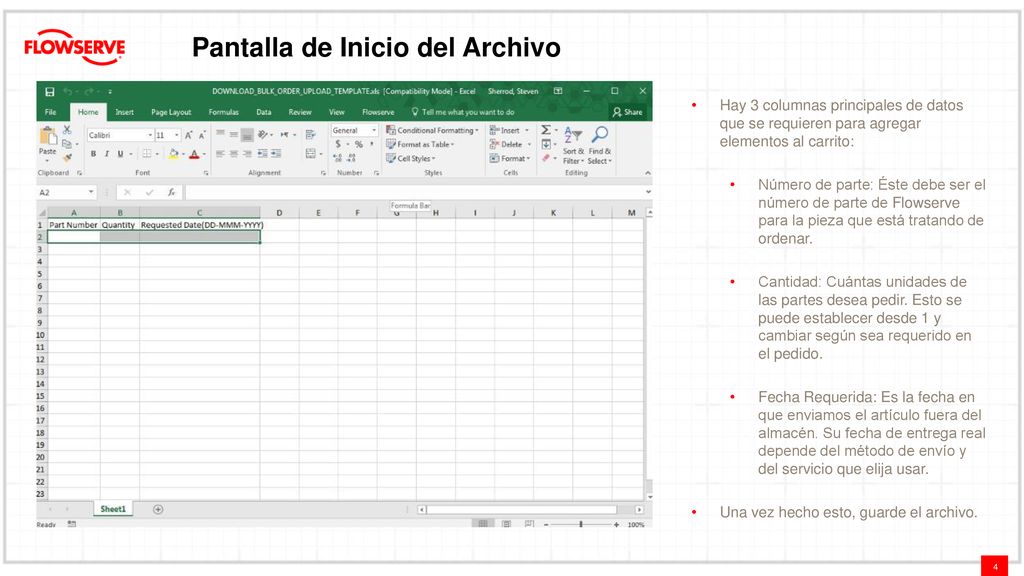Click the Increase Decimal icon
Viewport: 1024px width, 576px height.
(x=338, y=158)
